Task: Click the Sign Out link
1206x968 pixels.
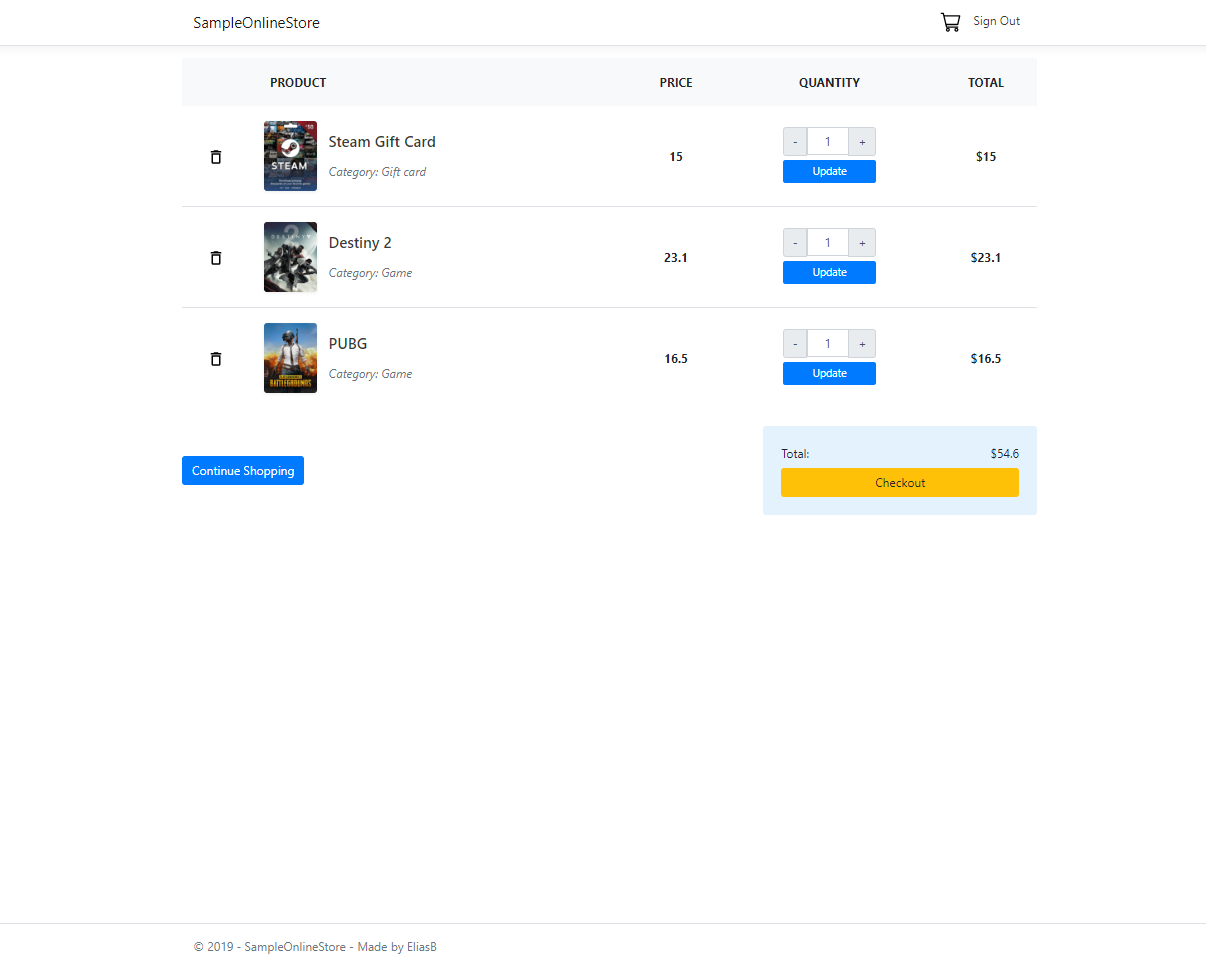Action: [997, 21]
